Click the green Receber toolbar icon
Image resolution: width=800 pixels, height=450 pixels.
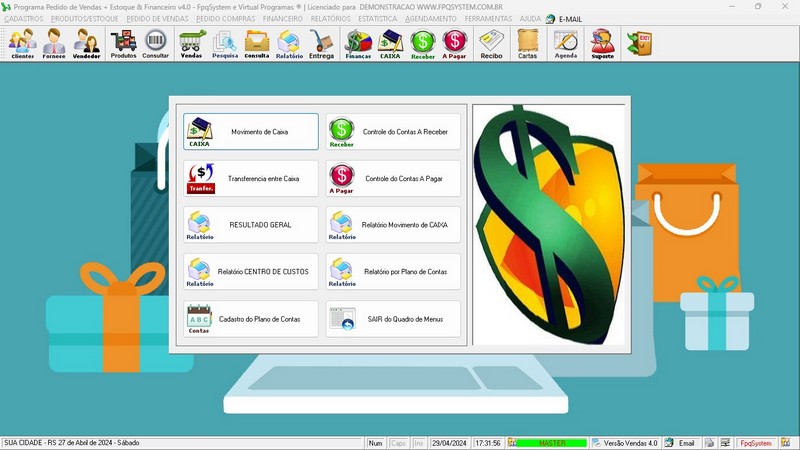tap(423, 44)
